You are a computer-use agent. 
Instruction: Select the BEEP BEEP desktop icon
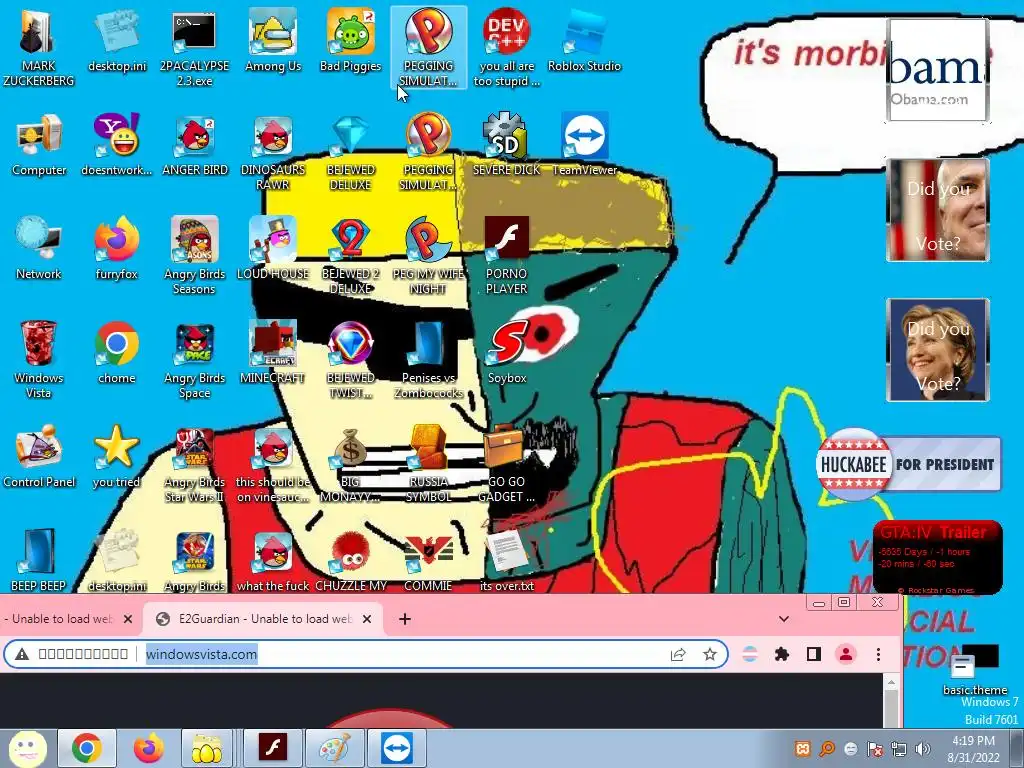39,560
